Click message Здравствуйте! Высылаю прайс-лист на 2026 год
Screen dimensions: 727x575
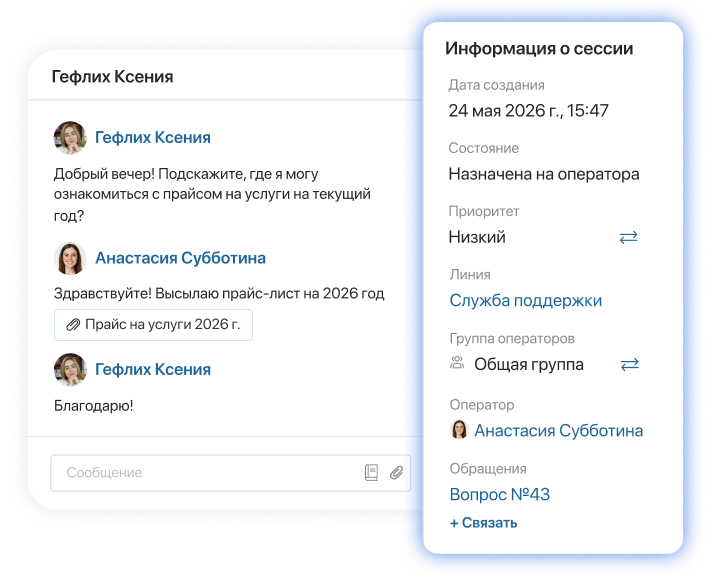point(219,294)
